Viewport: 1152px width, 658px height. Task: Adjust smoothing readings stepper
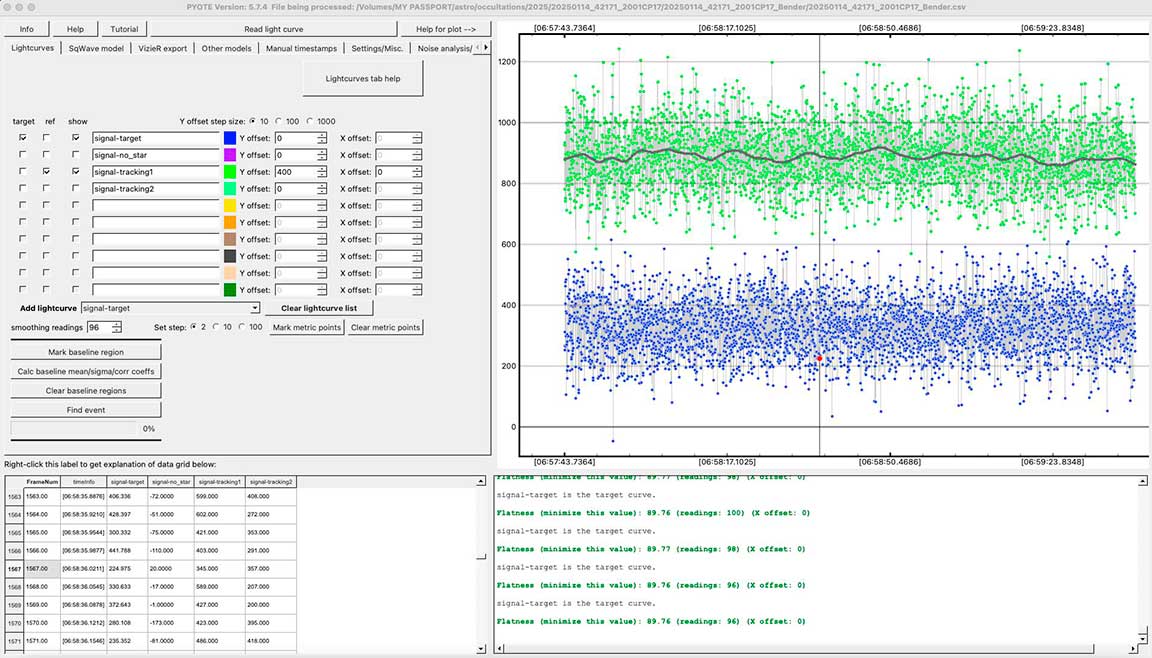(116, 328)
